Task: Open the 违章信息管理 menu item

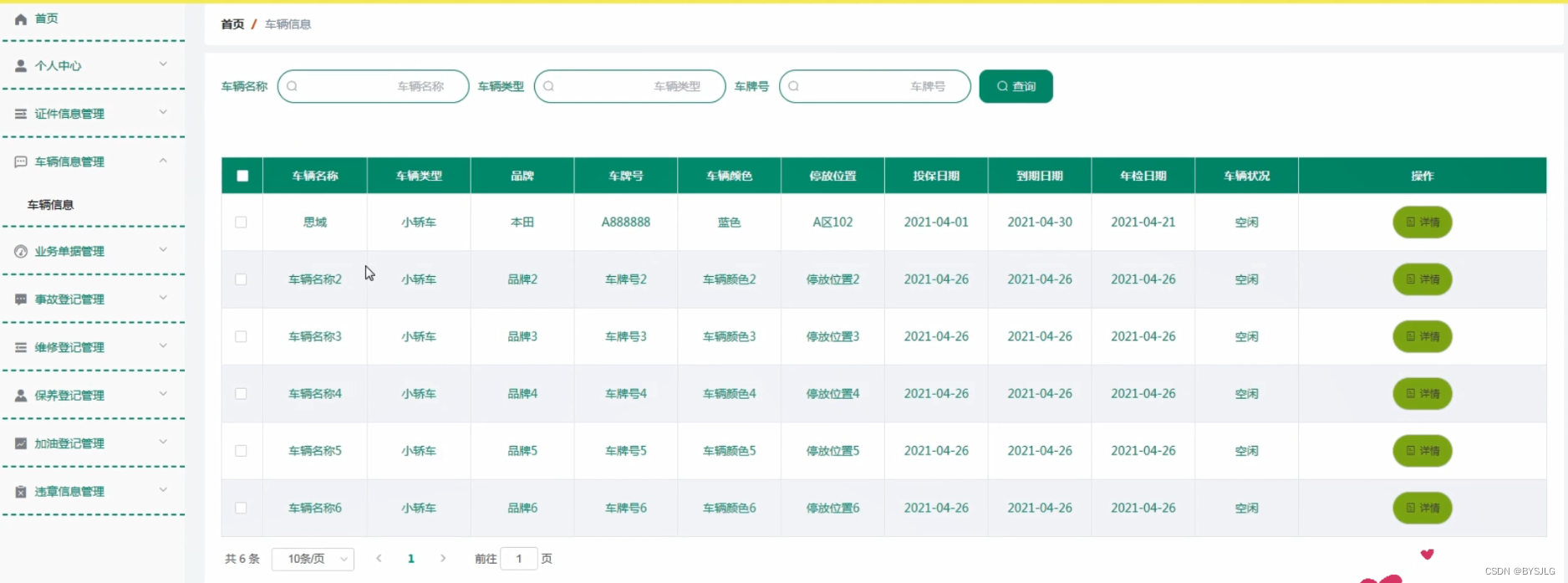Action: point(93,492)
